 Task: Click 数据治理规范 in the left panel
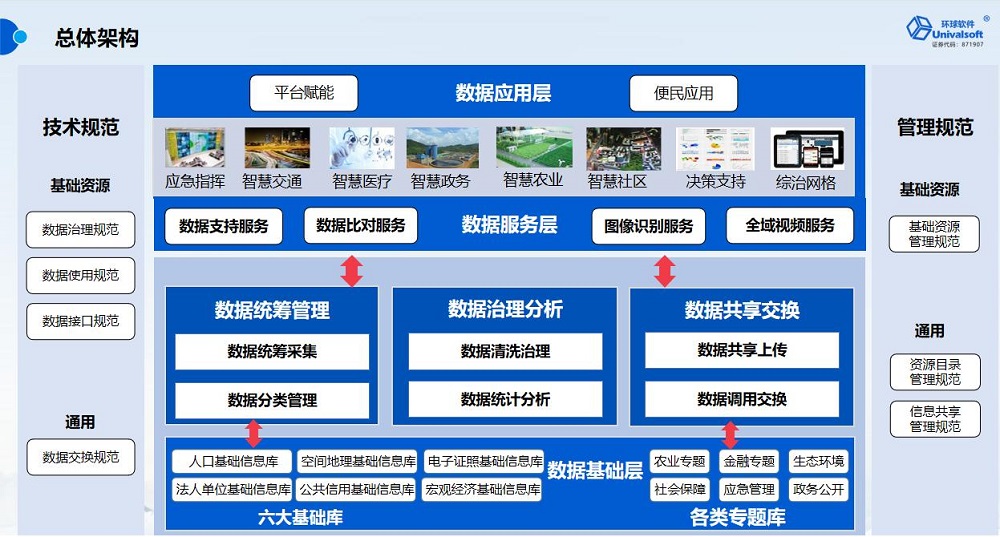click(80, 230)
